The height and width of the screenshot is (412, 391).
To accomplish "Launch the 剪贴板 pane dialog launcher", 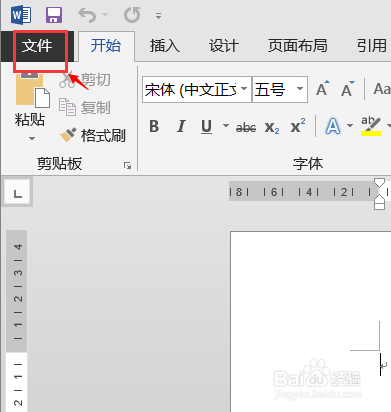I will 127,165.
